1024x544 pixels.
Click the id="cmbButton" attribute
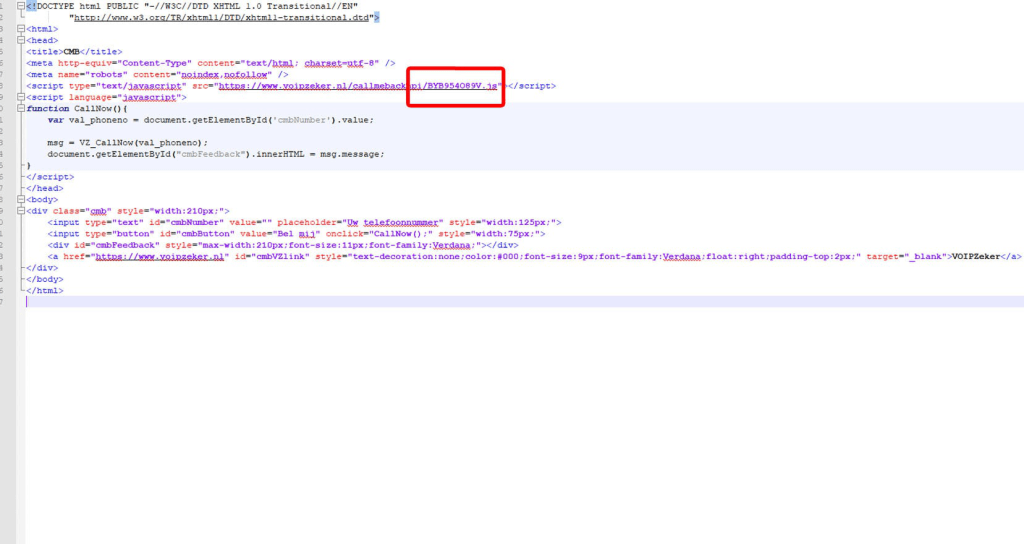click(197, 234)
